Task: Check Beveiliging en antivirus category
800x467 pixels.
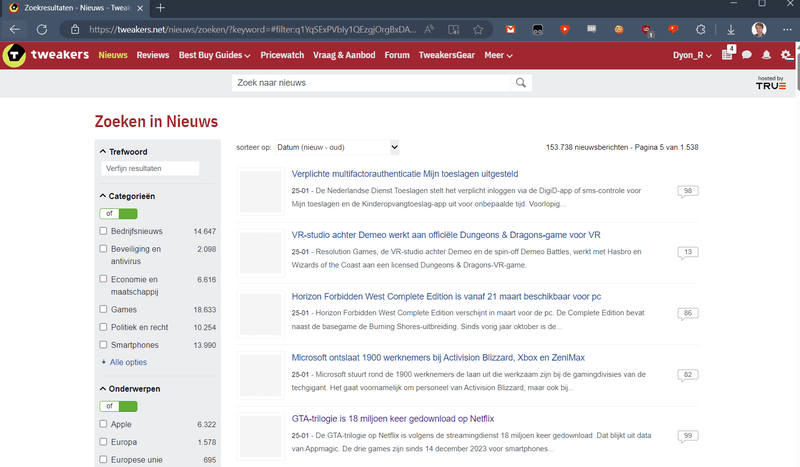Action: [104, 249]
